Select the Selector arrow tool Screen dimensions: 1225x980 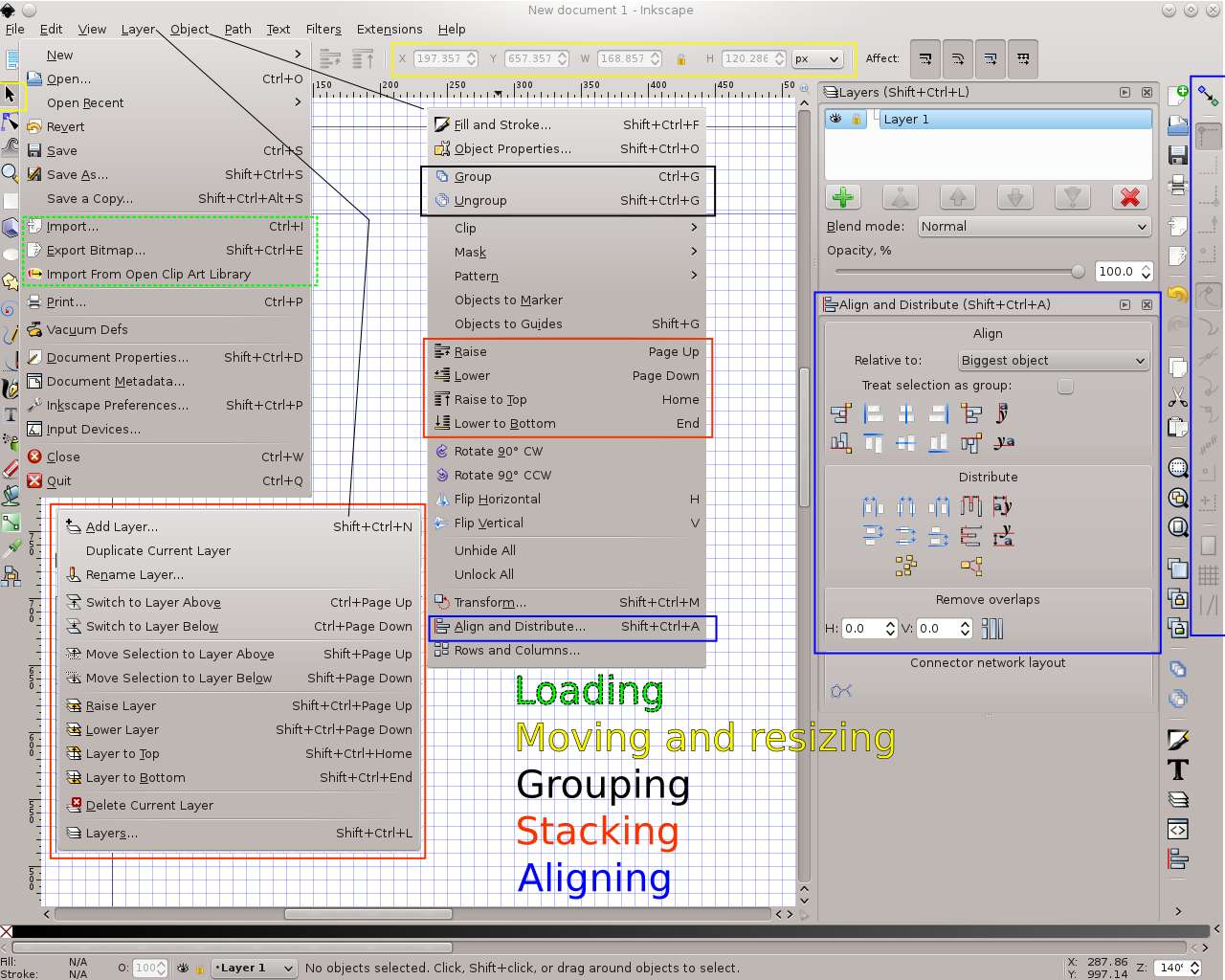pyautogui.click(x=10, y=95)
